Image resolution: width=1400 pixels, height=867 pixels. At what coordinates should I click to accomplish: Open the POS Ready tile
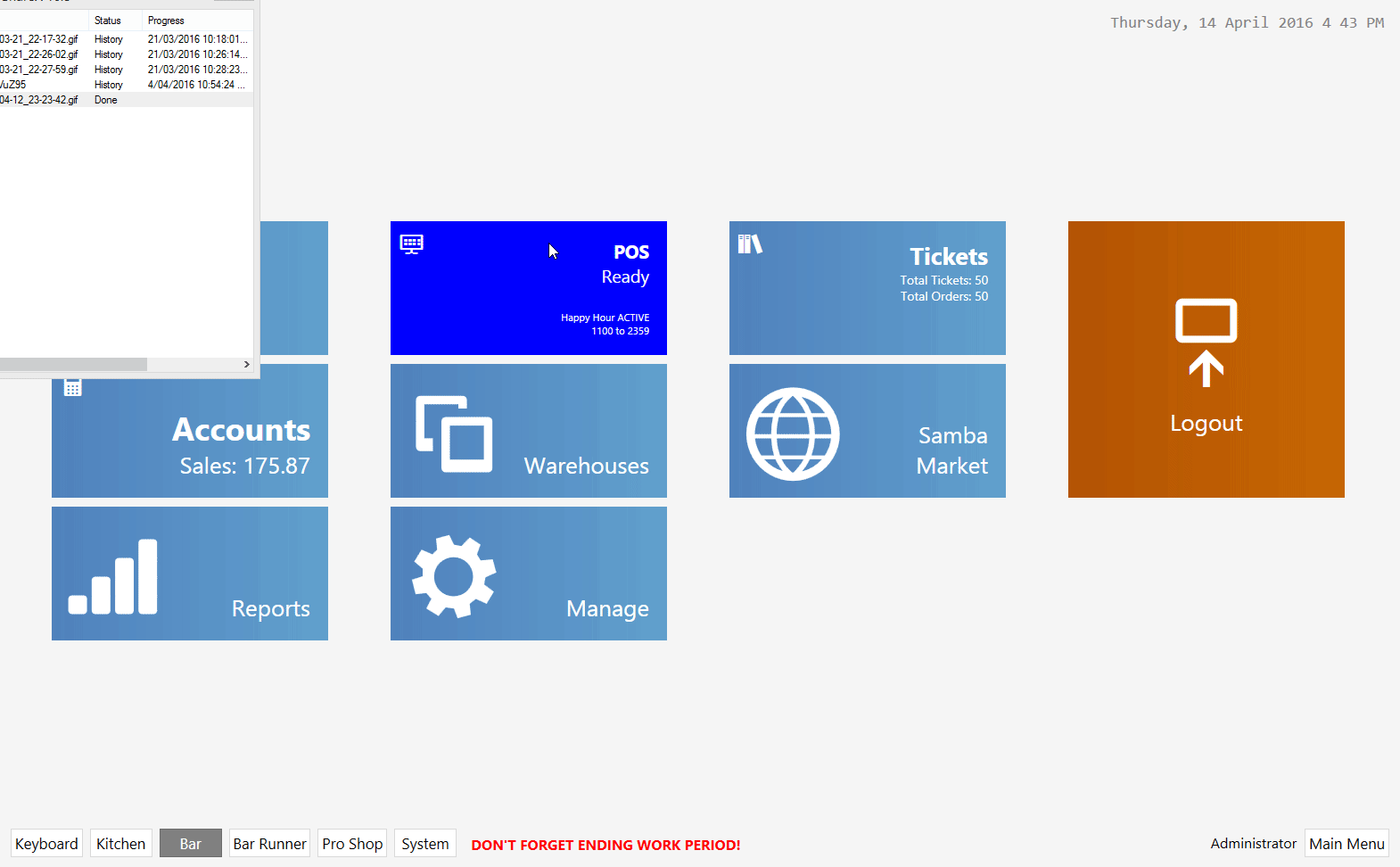(x=529, y=288)
